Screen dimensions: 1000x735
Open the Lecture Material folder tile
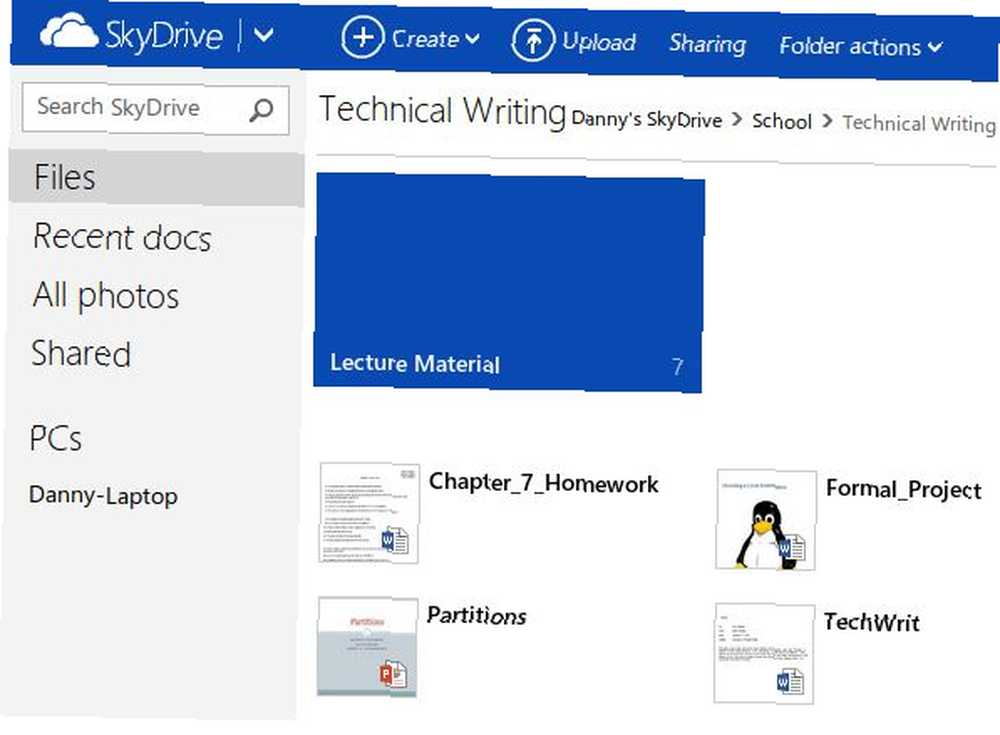click(x=509, y=283)
